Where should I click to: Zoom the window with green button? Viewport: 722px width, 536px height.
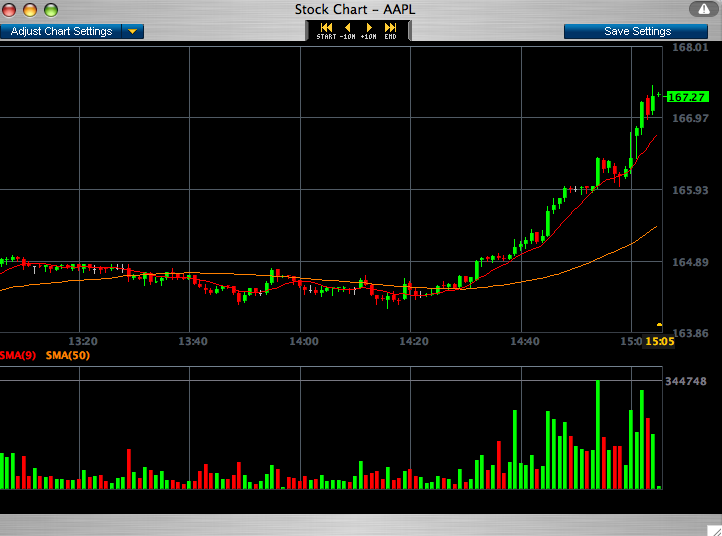point(51,10)
